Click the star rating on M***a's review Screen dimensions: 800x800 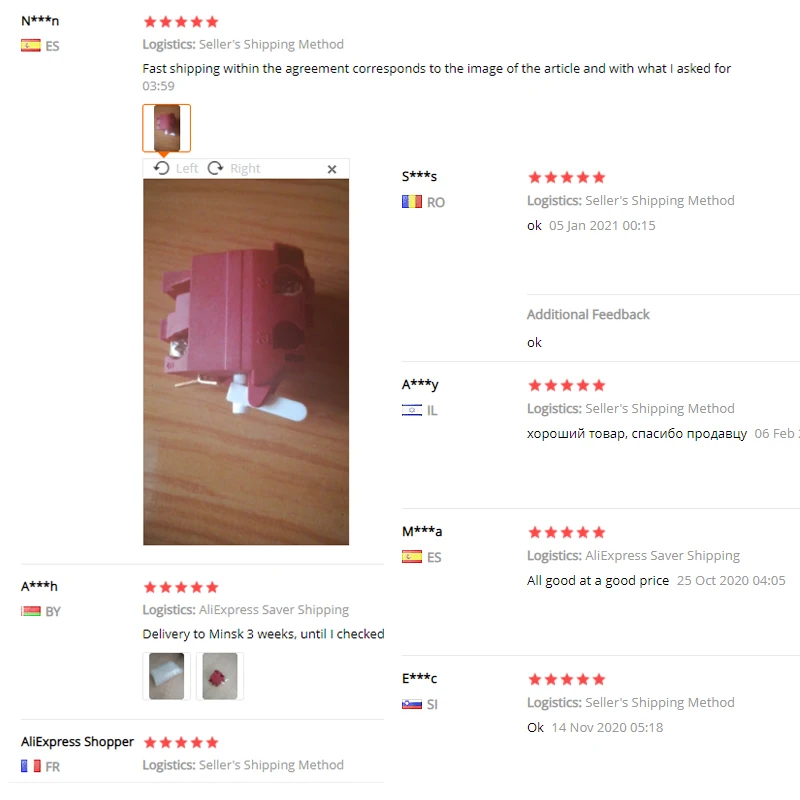coord(566,533)
